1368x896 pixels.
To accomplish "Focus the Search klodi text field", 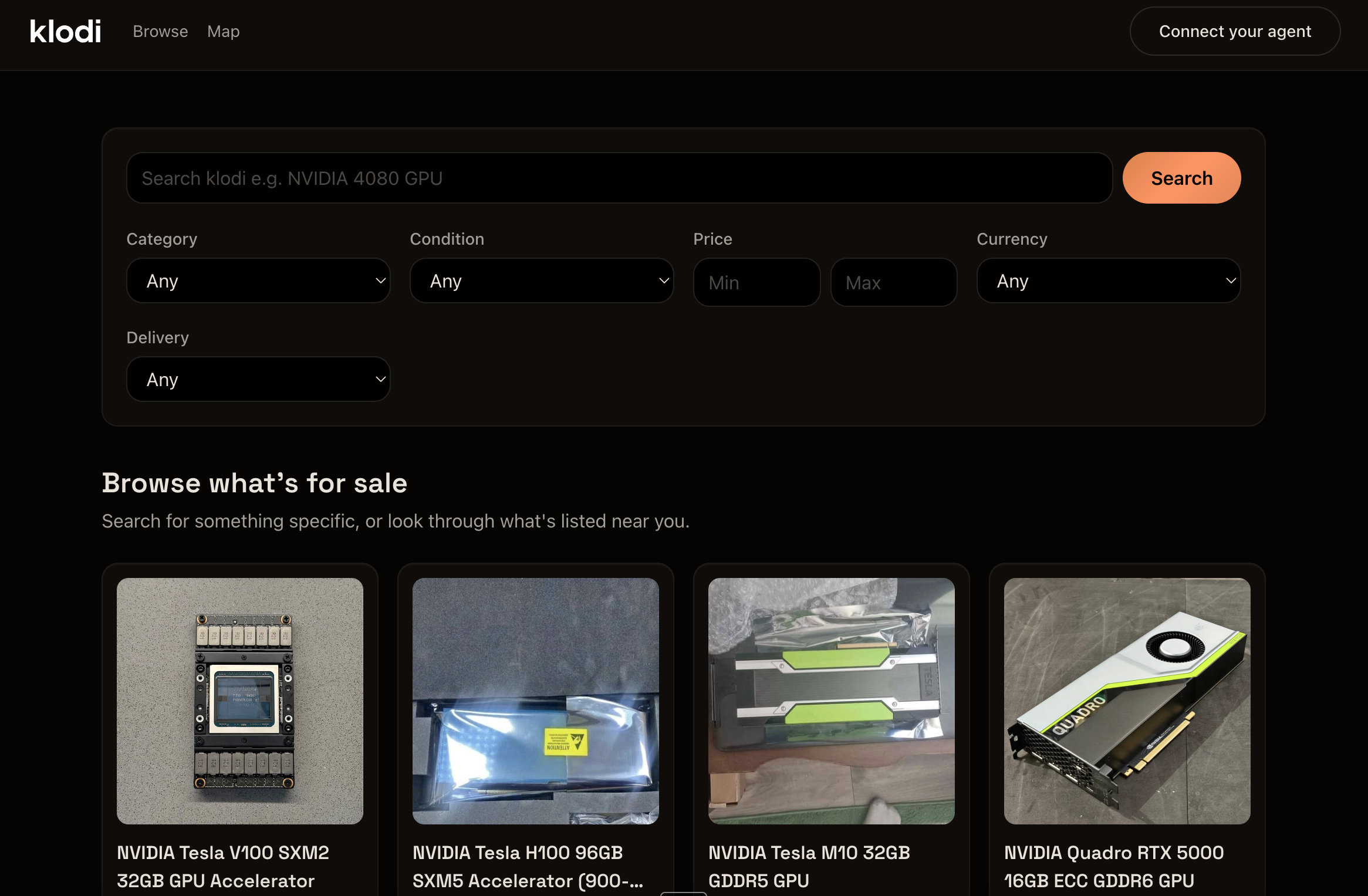I will point(619,178).
